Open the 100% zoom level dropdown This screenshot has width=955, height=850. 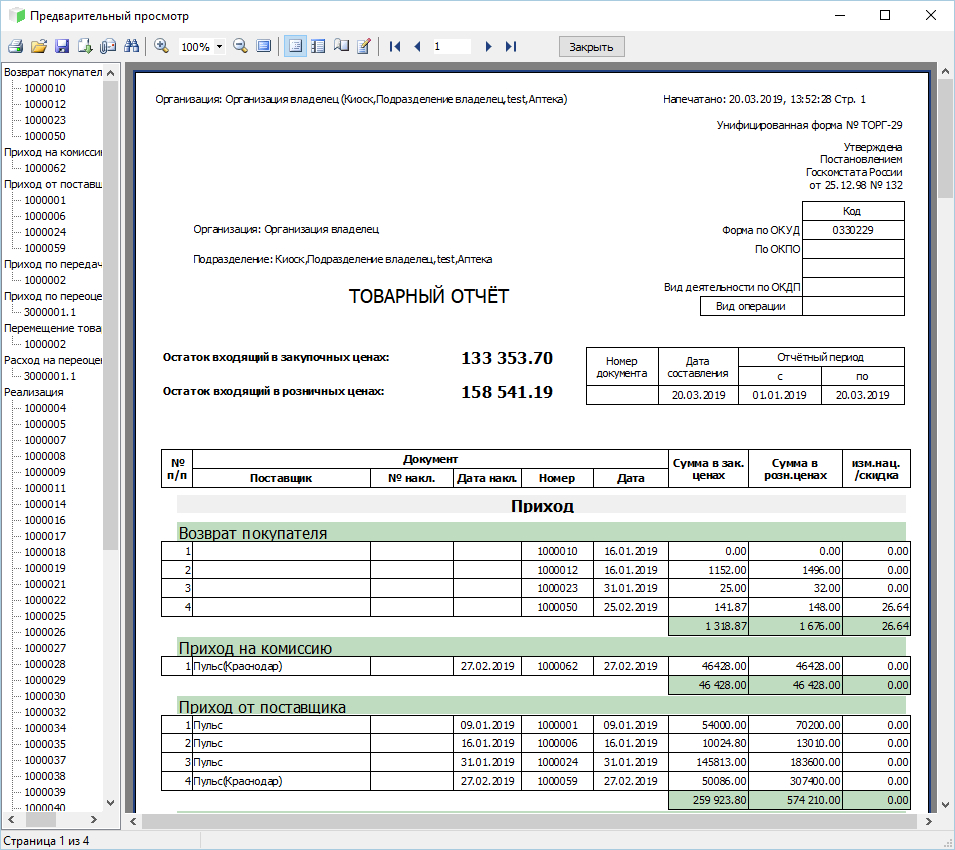click(x=219, y=47)
